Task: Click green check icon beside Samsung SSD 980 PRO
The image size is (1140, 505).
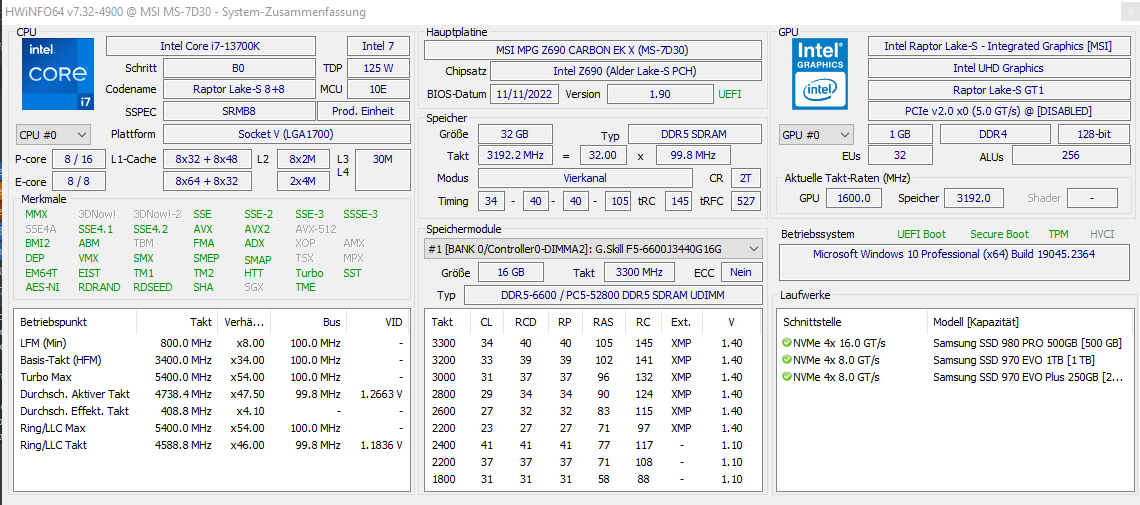Action: coord(787,342)
